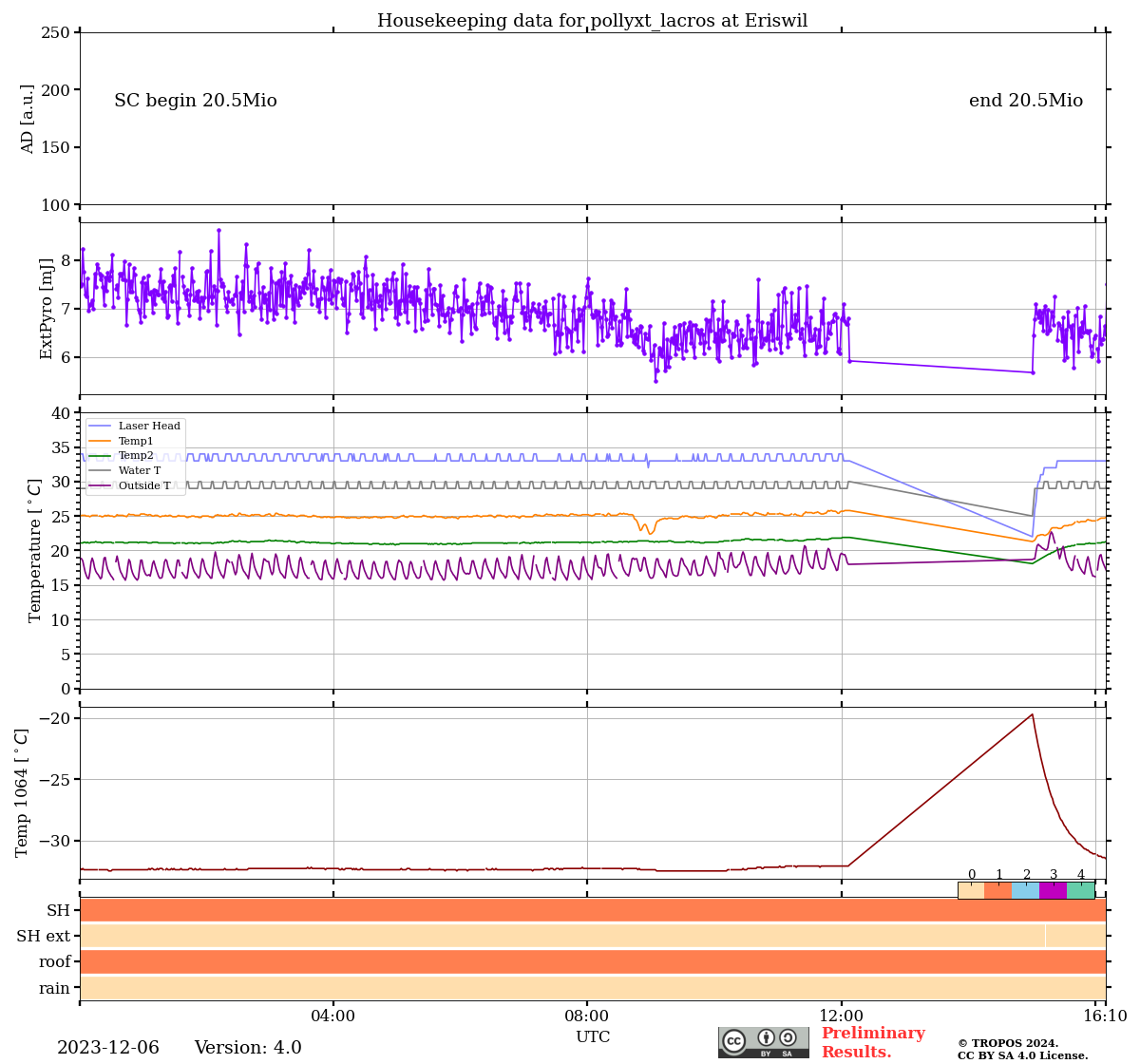Click the red 'Preliminary Results.' notice
This screenshot has height=1064, width=1140.
point(873,1042)
